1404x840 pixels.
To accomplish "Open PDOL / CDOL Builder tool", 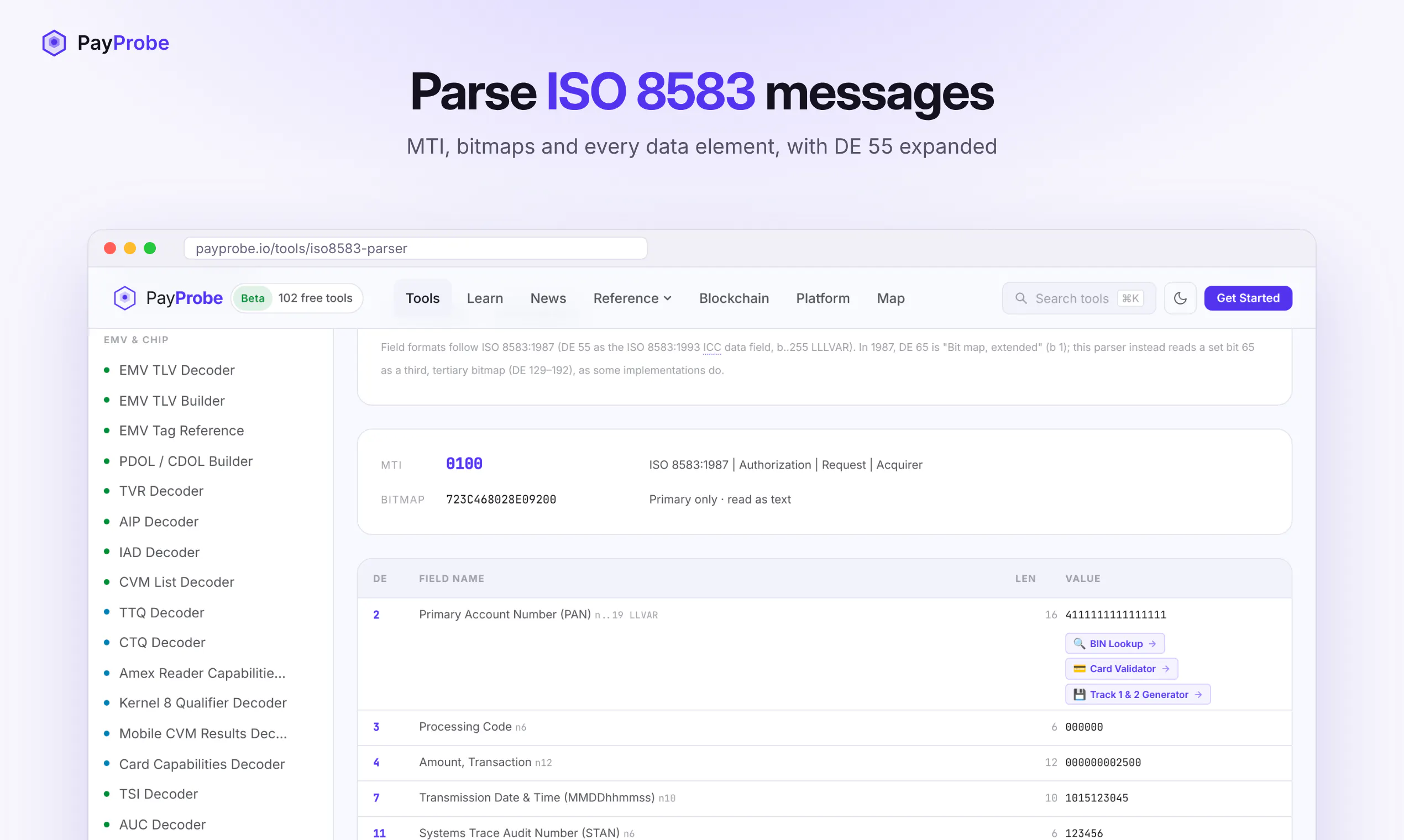I will pyautogui.click(x=186, y=461).
